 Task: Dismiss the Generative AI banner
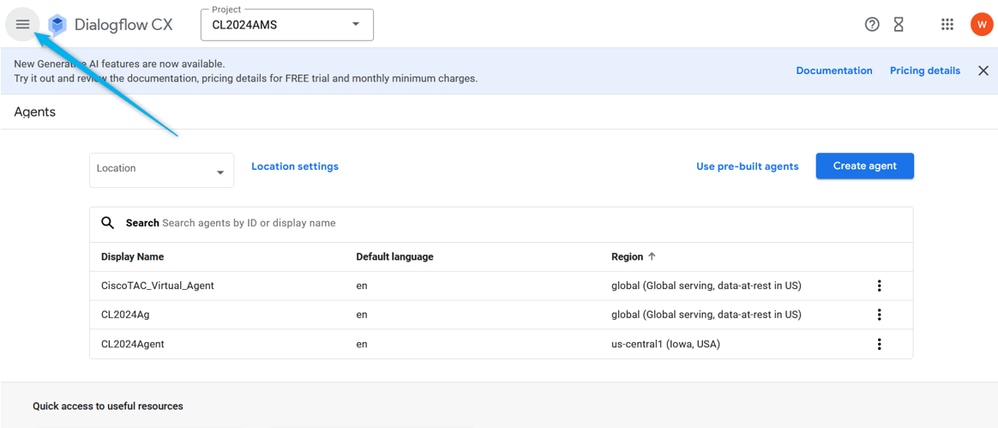point(983,71)
